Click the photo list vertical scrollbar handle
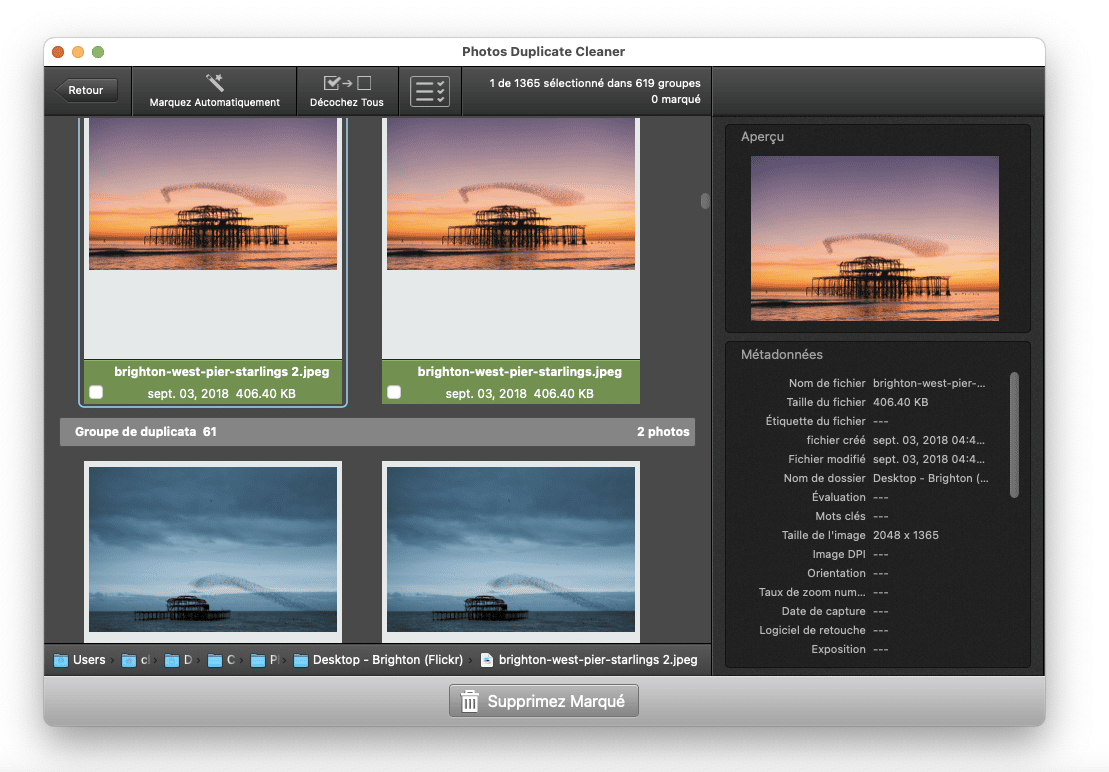 click(704, 201)
